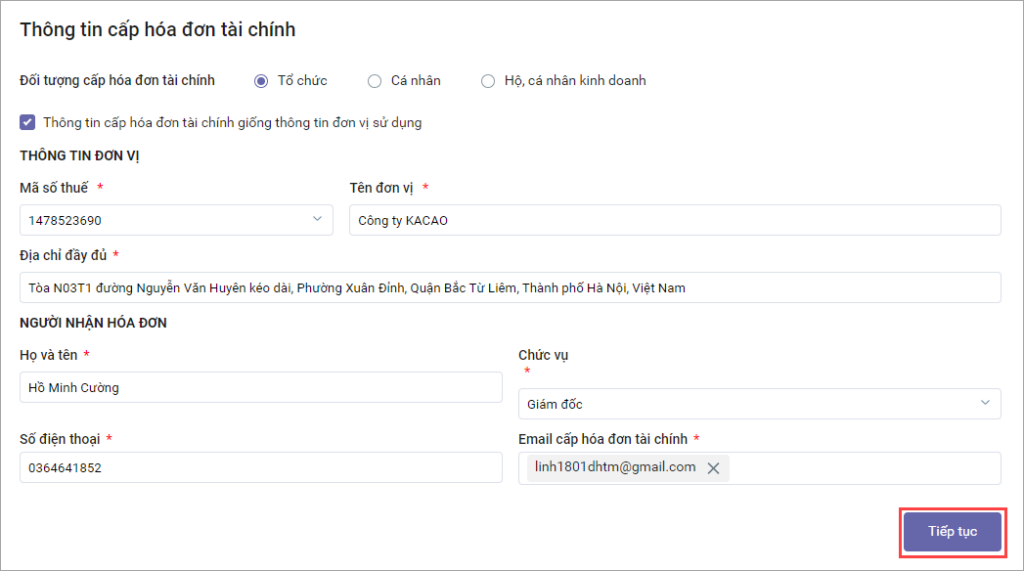Click the Số điện thoại input
The width and height of the screenshot is (1024, 571).
[261, 468]
